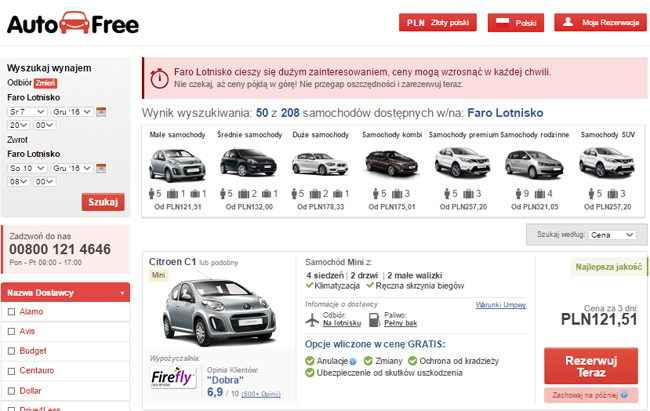Image resolution: width=650 pixels, height=411 pixels.
Task: Click the AutoFree car logo
Action: click(73, 23)
